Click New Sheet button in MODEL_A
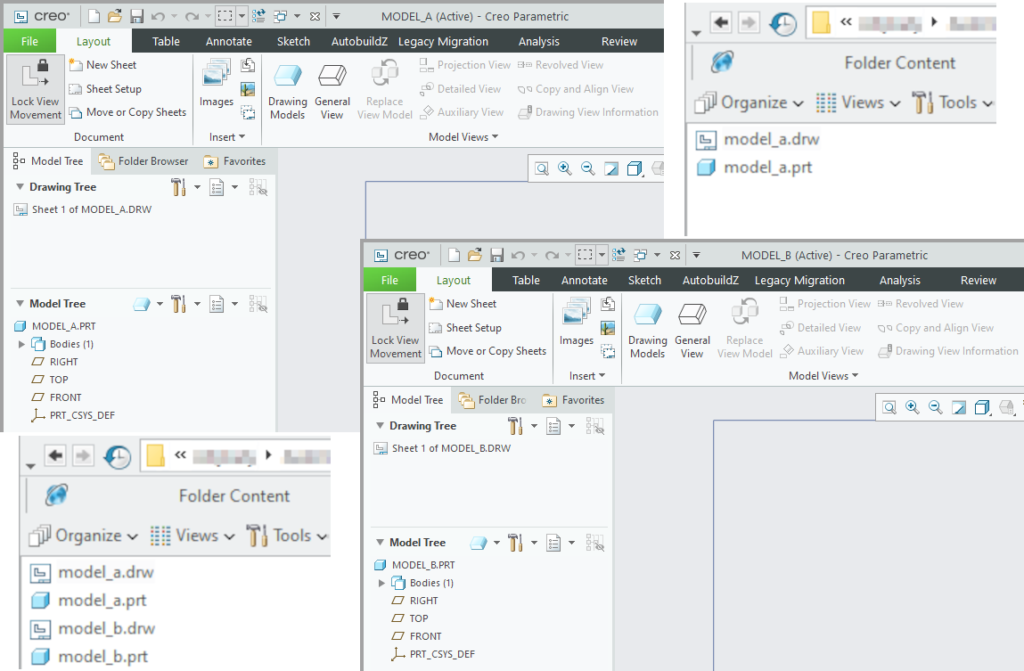Viewport: 1024px width, 671px height. 103,65
